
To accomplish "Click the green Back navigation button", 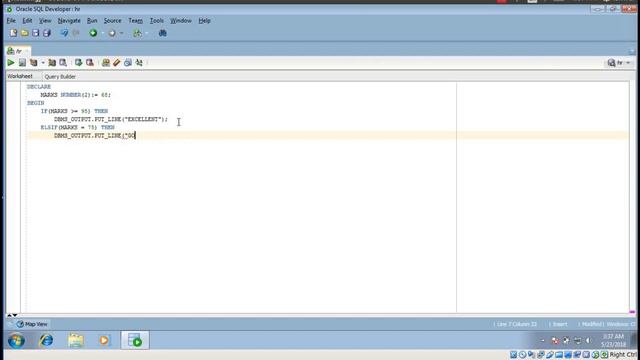I will pyautogui.click(x=93, y=33).
